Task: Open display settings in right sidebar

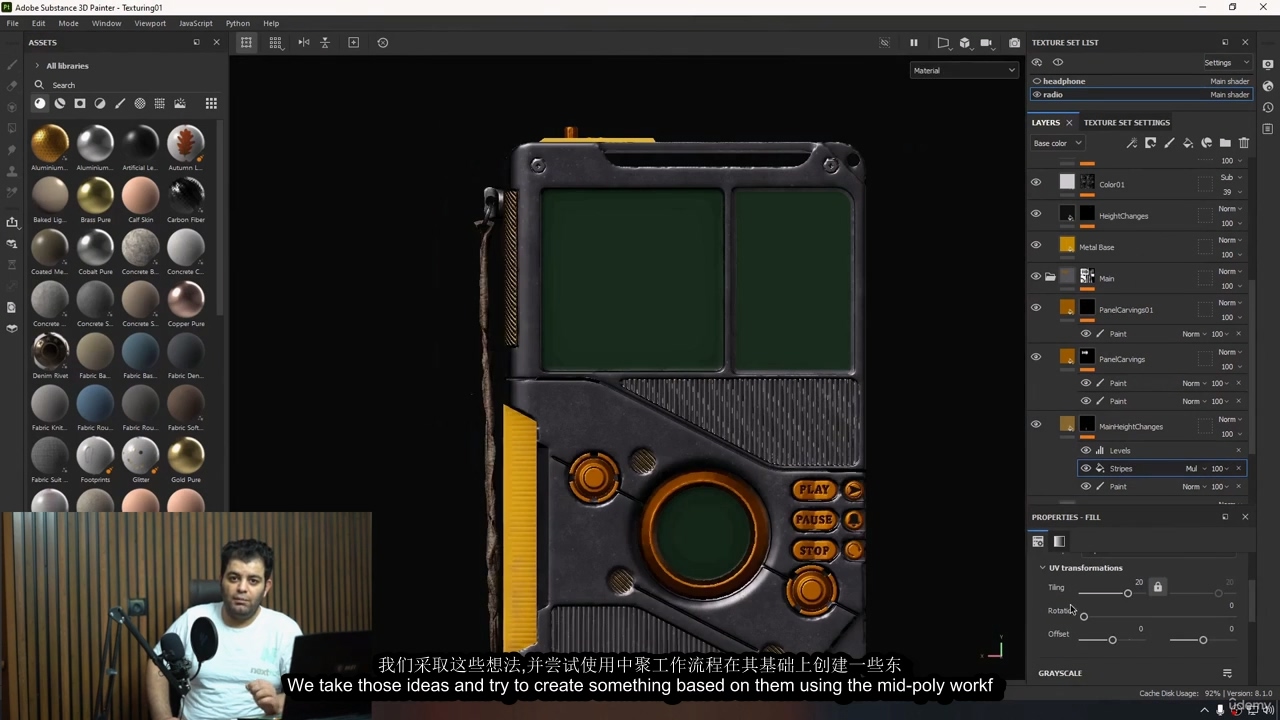Action: point(1267,63)
